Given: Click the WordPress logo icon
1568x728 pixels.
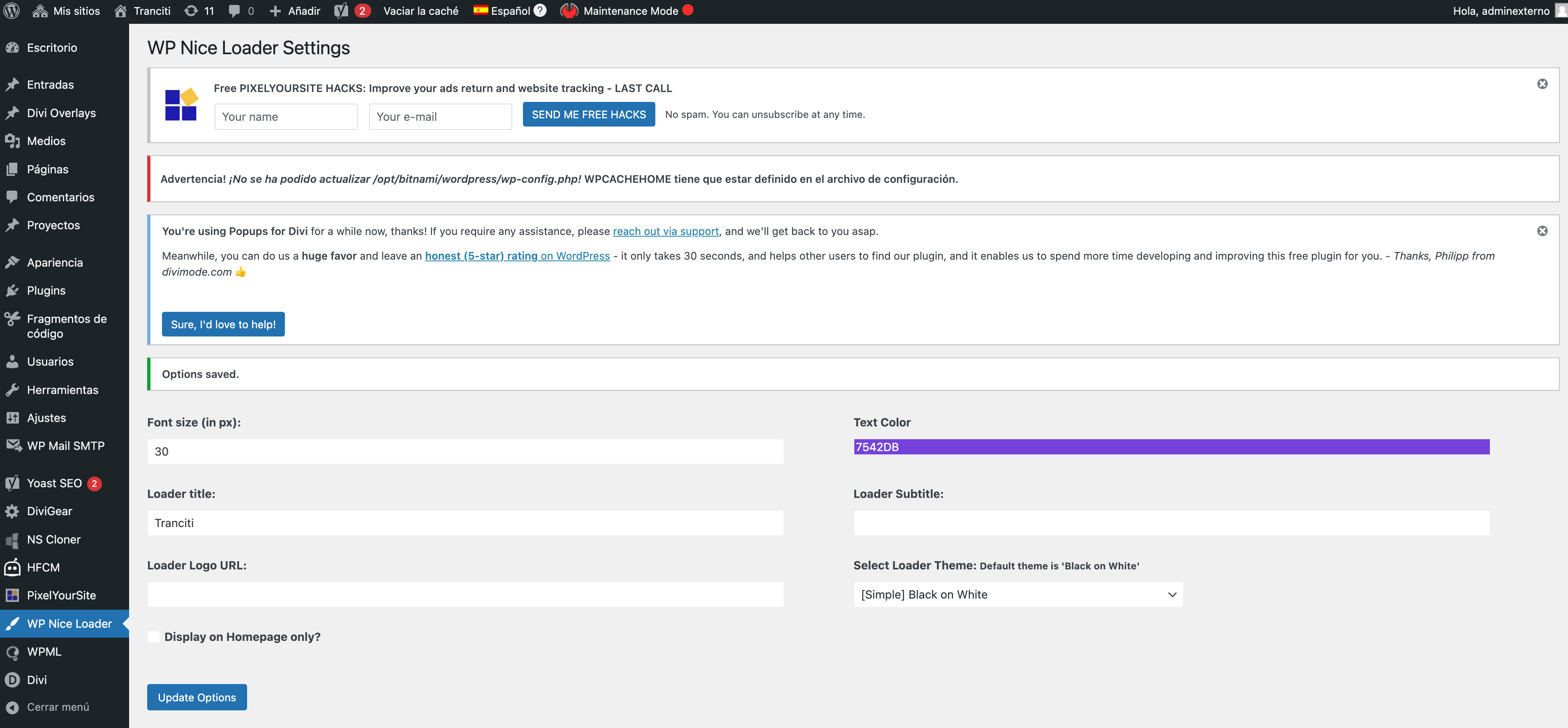Looking at the screenshot, I should pyautogui.click(x=12, y=11).
